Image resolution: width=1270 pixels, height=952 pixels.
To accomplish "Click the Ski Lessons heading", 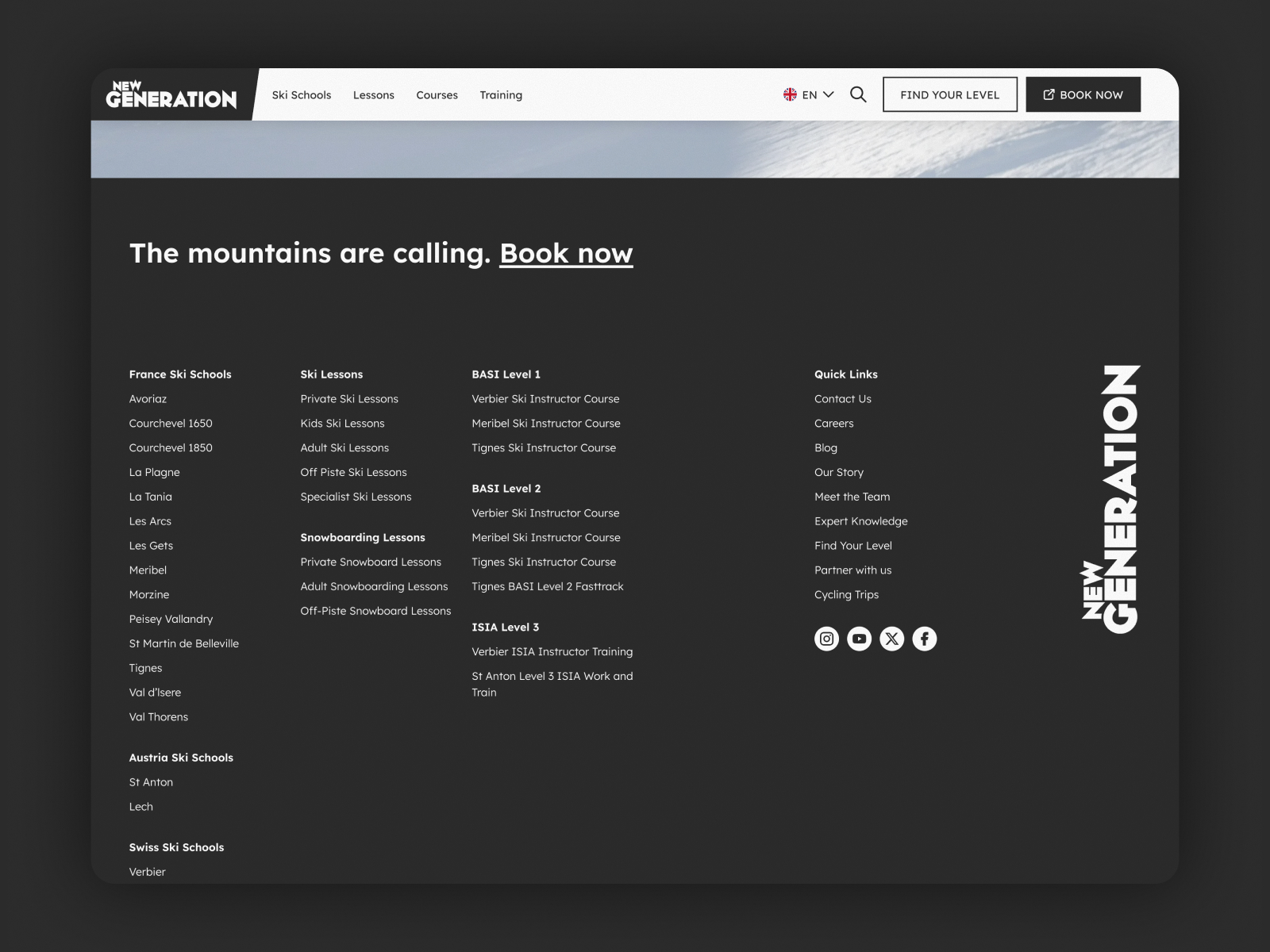I will [332, 374].
